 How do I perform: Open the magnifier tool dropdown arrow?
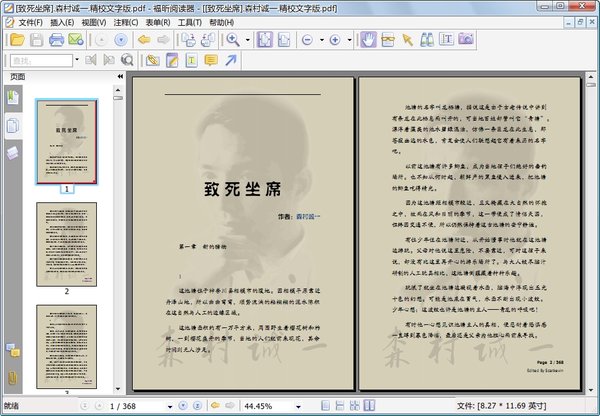pos(248,40)
